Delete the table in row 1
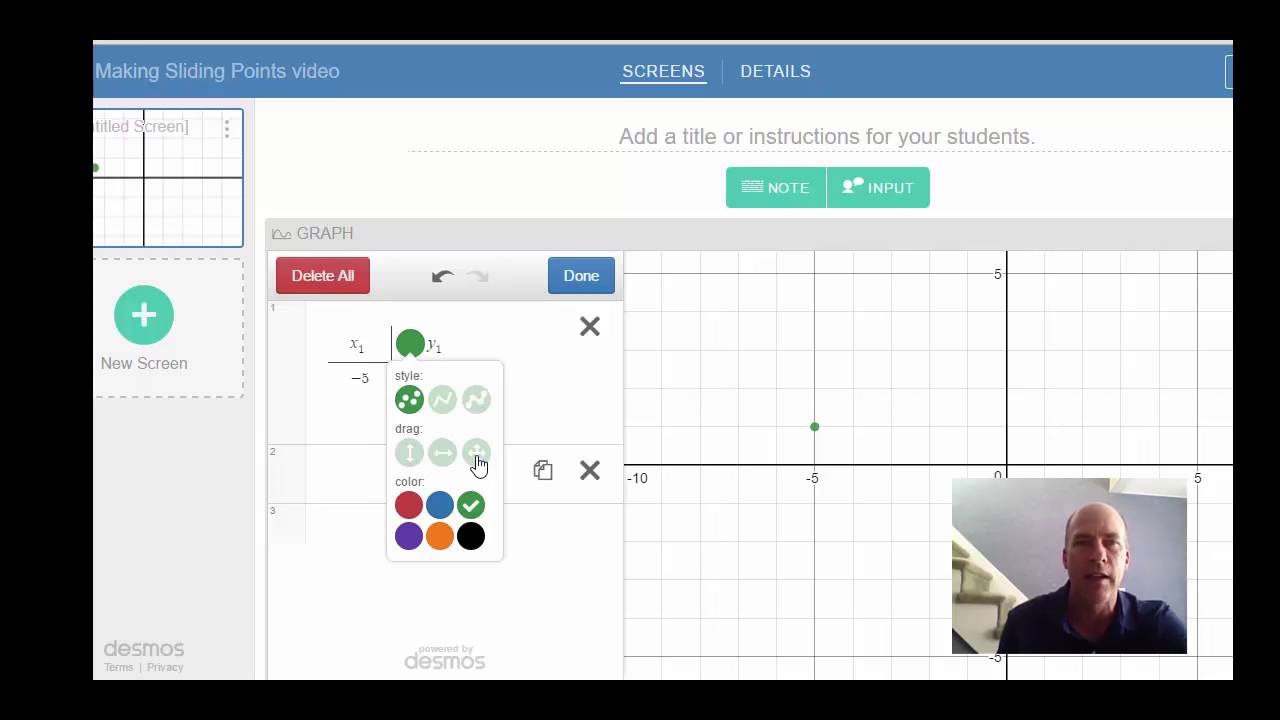Screen dimensions: 1280x720 coord(590,326)
